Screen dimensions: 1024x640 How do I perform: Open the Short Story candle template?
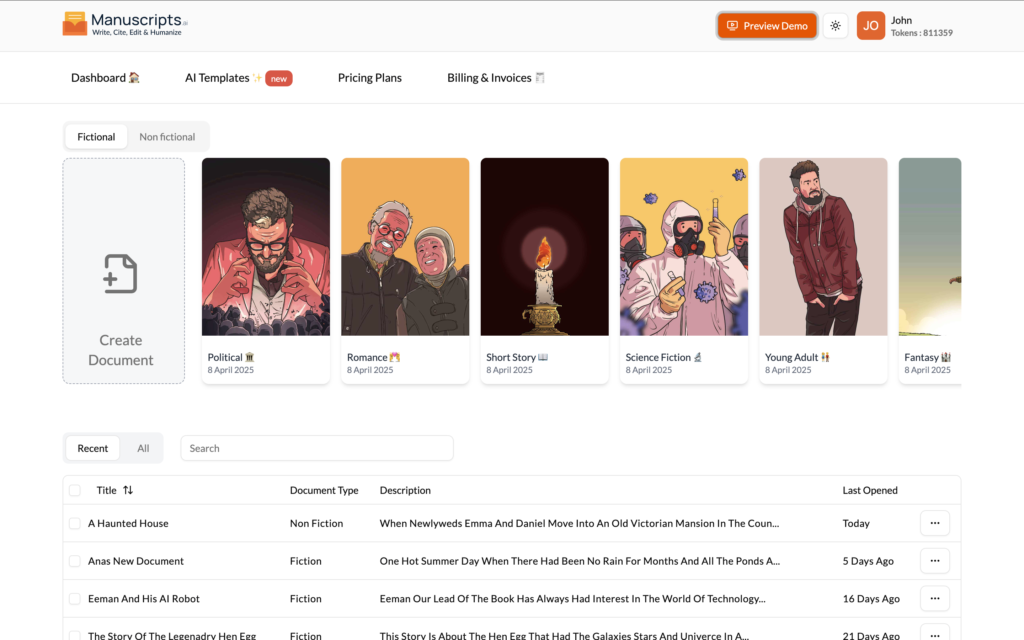[544, 247]
